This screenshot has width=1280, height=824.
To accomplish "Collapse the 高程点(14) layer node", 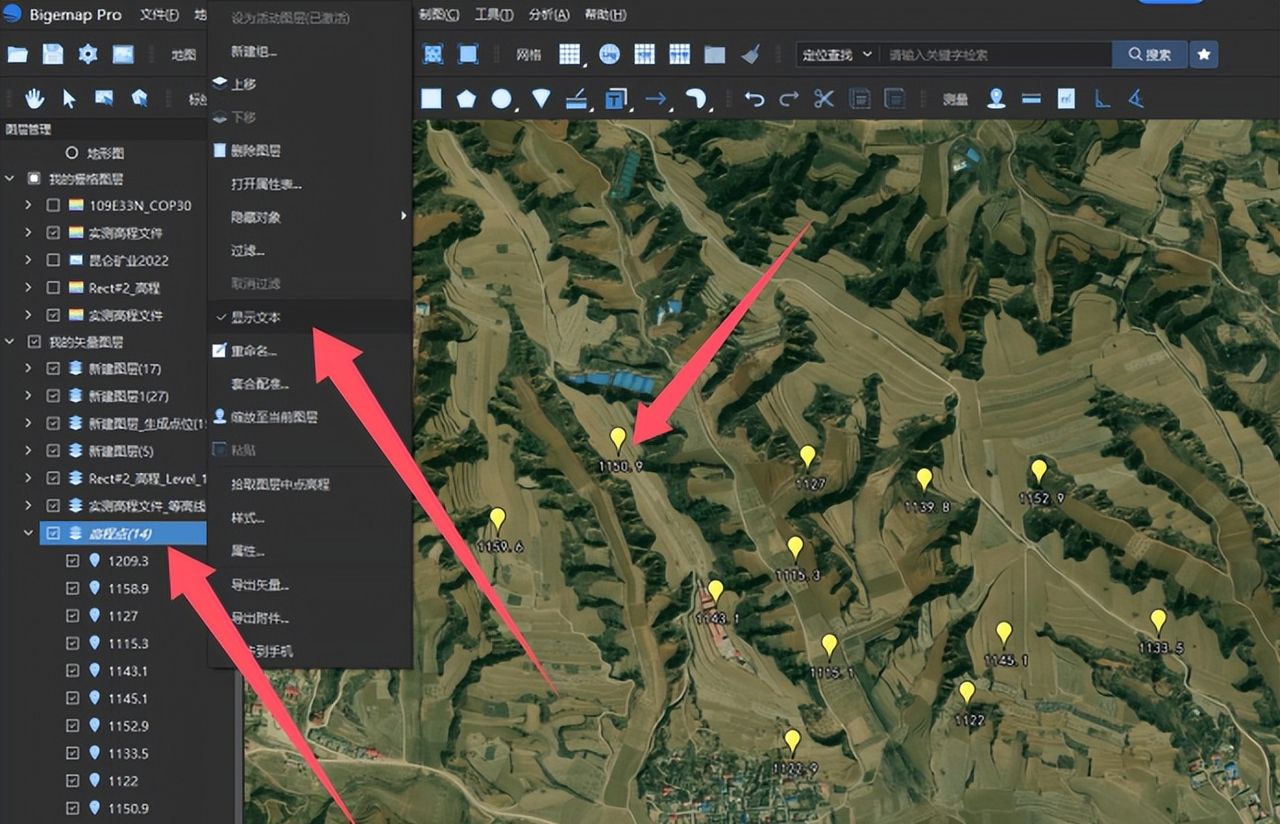I will coord(29,534).
